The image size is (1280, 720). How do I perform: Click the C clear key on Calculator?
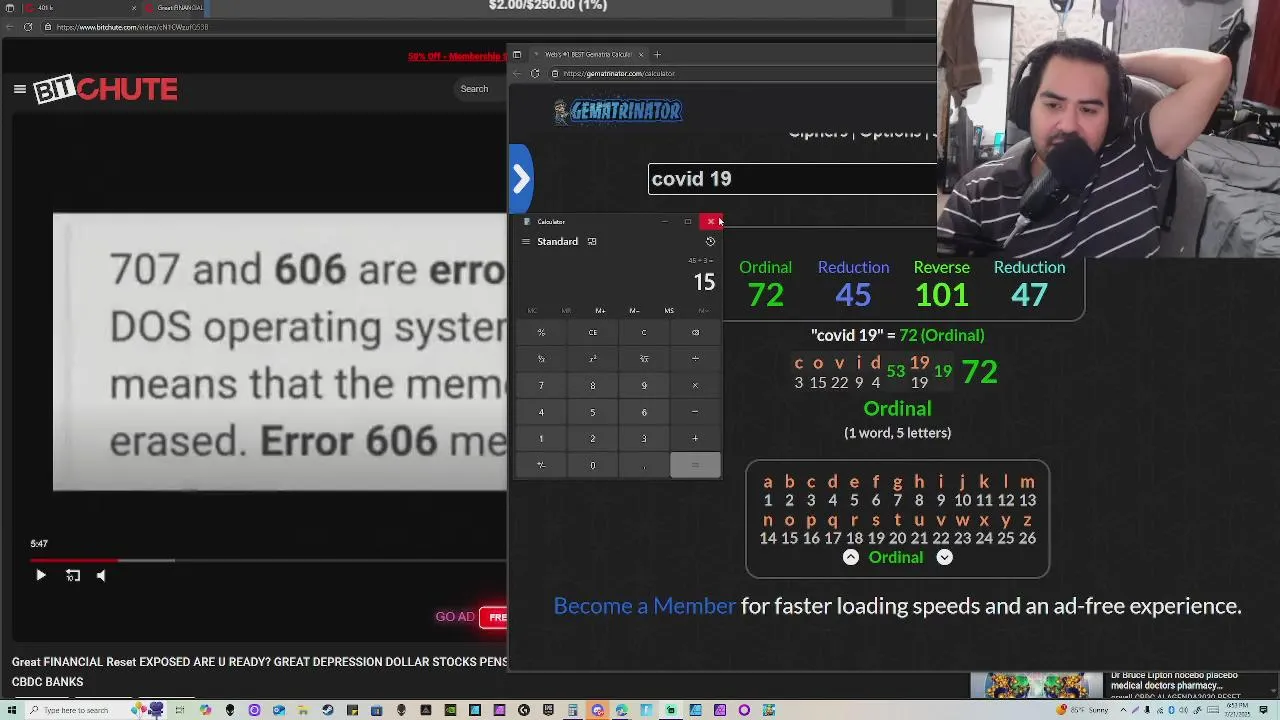point(644,332)
